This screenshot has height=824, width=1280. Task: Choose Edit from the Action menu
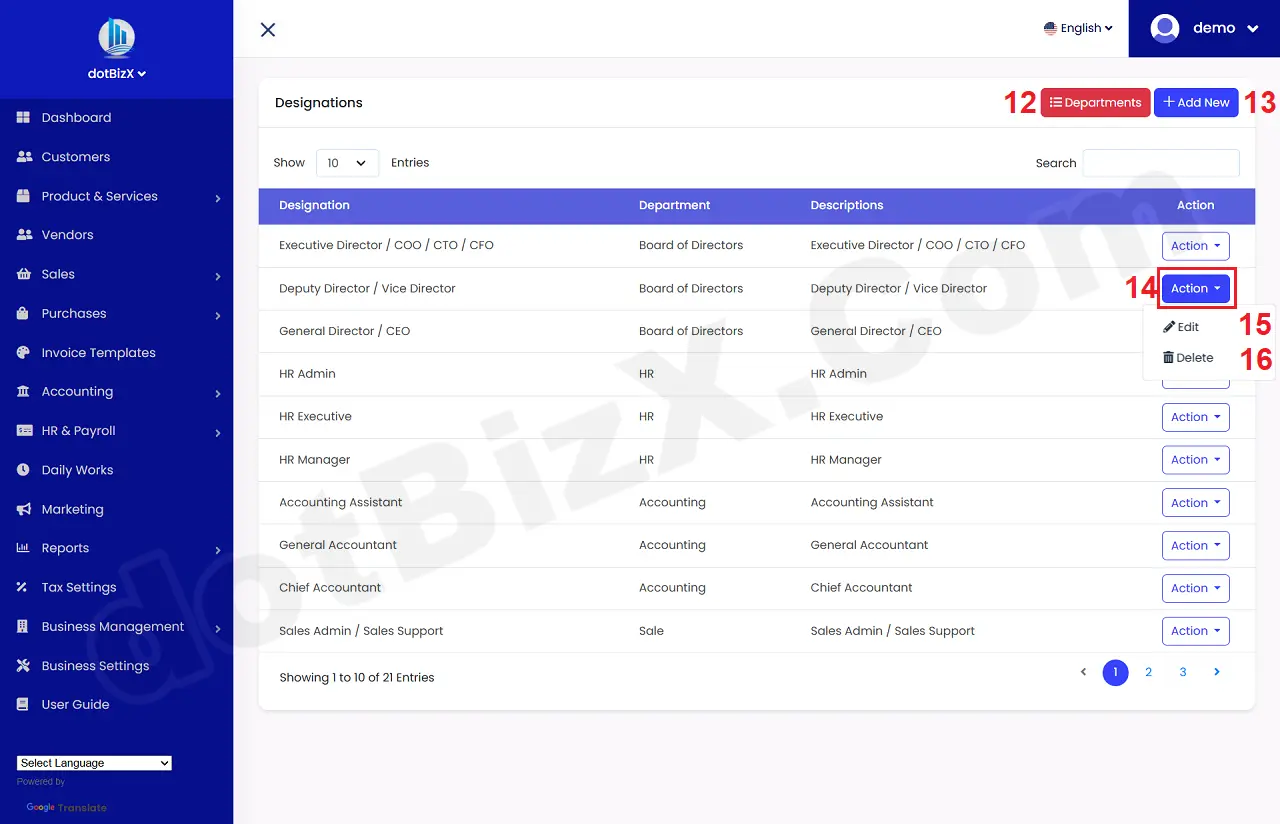point(1188,326)
